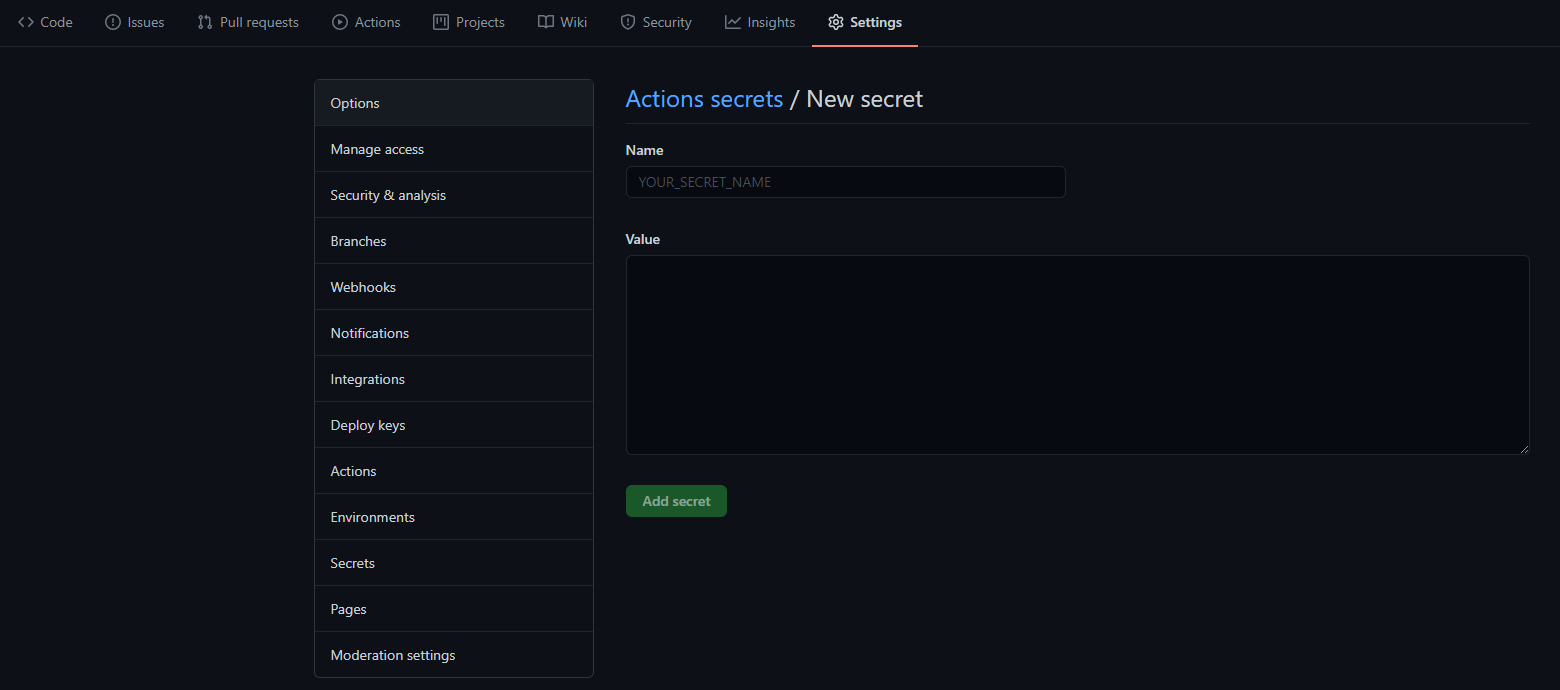Click the Insights graph icon
Viewport: 1560px width, 690px height.
click(733, 22)
